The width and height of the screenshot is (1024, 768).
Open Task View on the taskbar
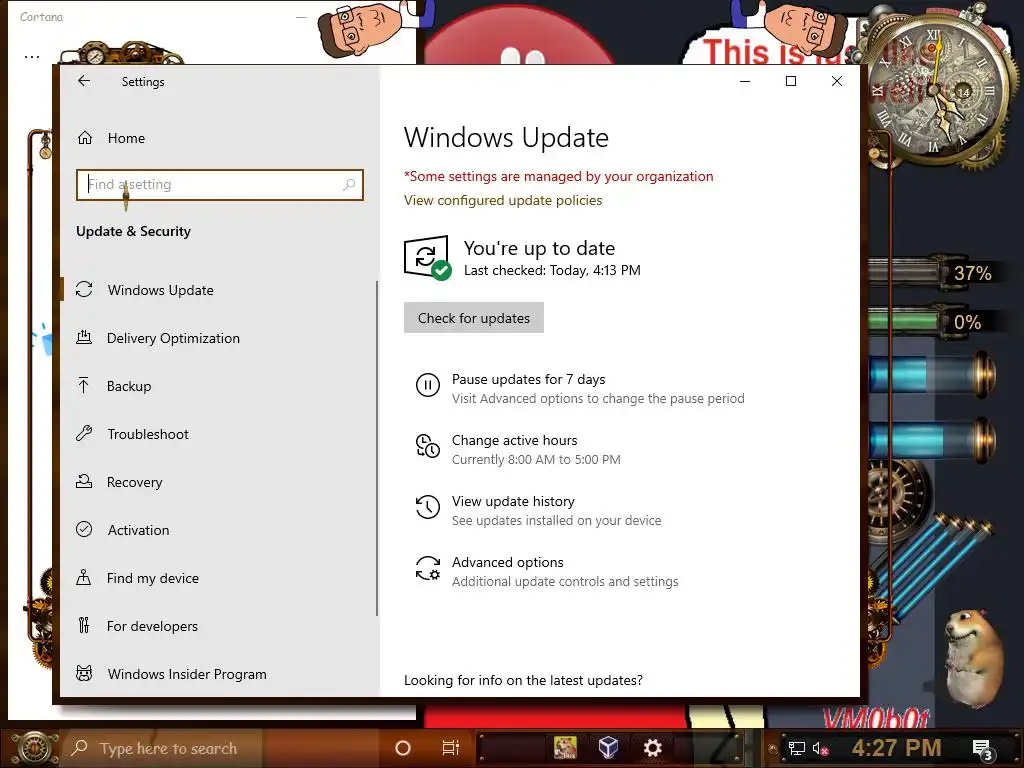point(451,748)
